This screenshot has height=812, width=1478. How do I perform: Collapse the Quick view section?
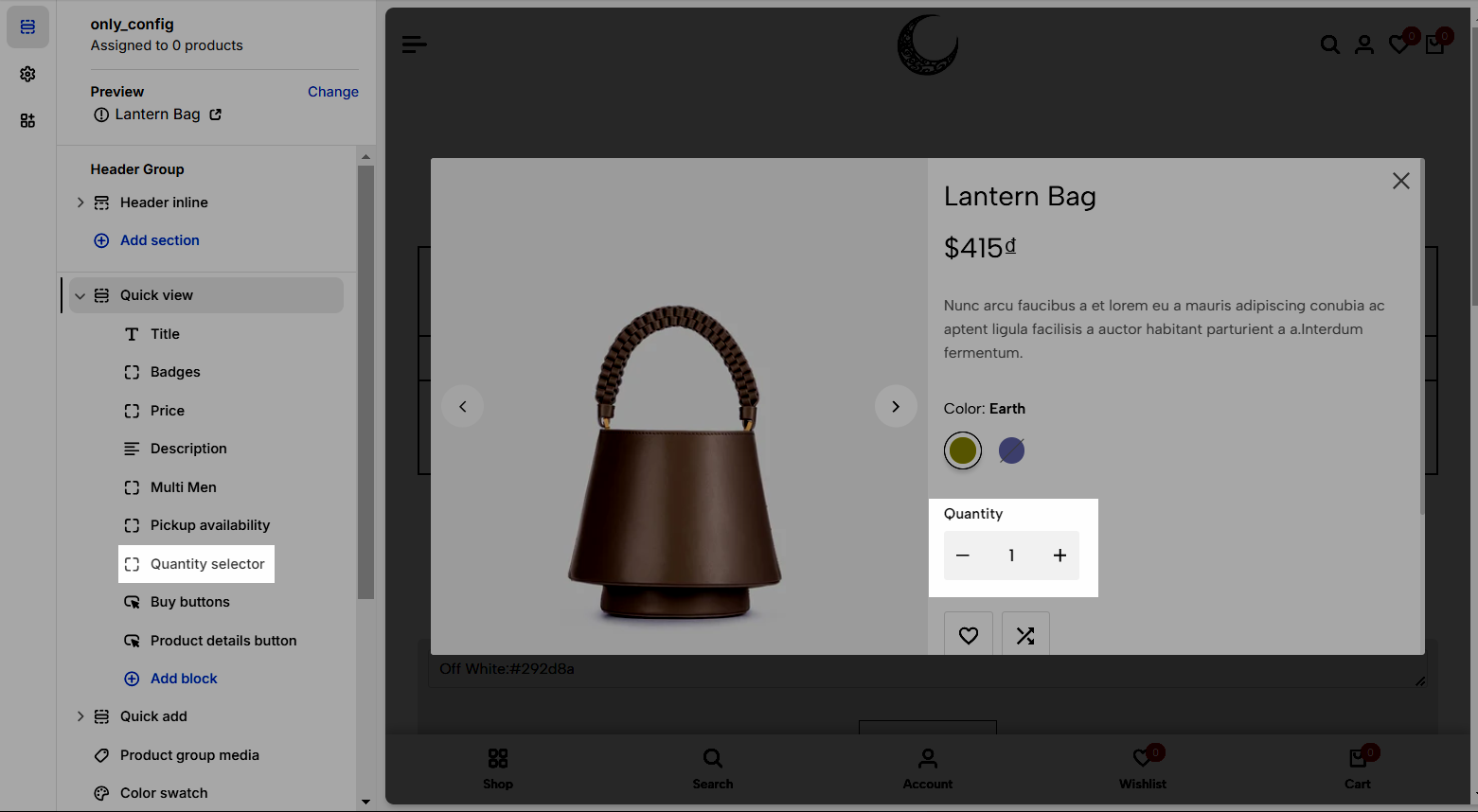tap(80, 295)
